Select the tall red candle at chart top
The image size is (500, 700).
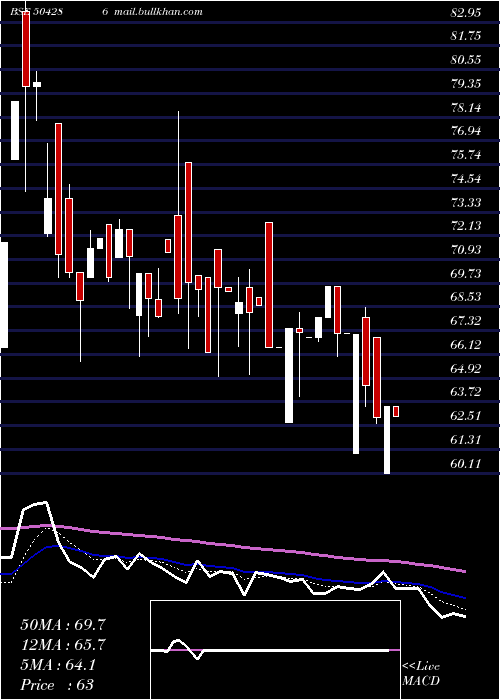(26, 49)
